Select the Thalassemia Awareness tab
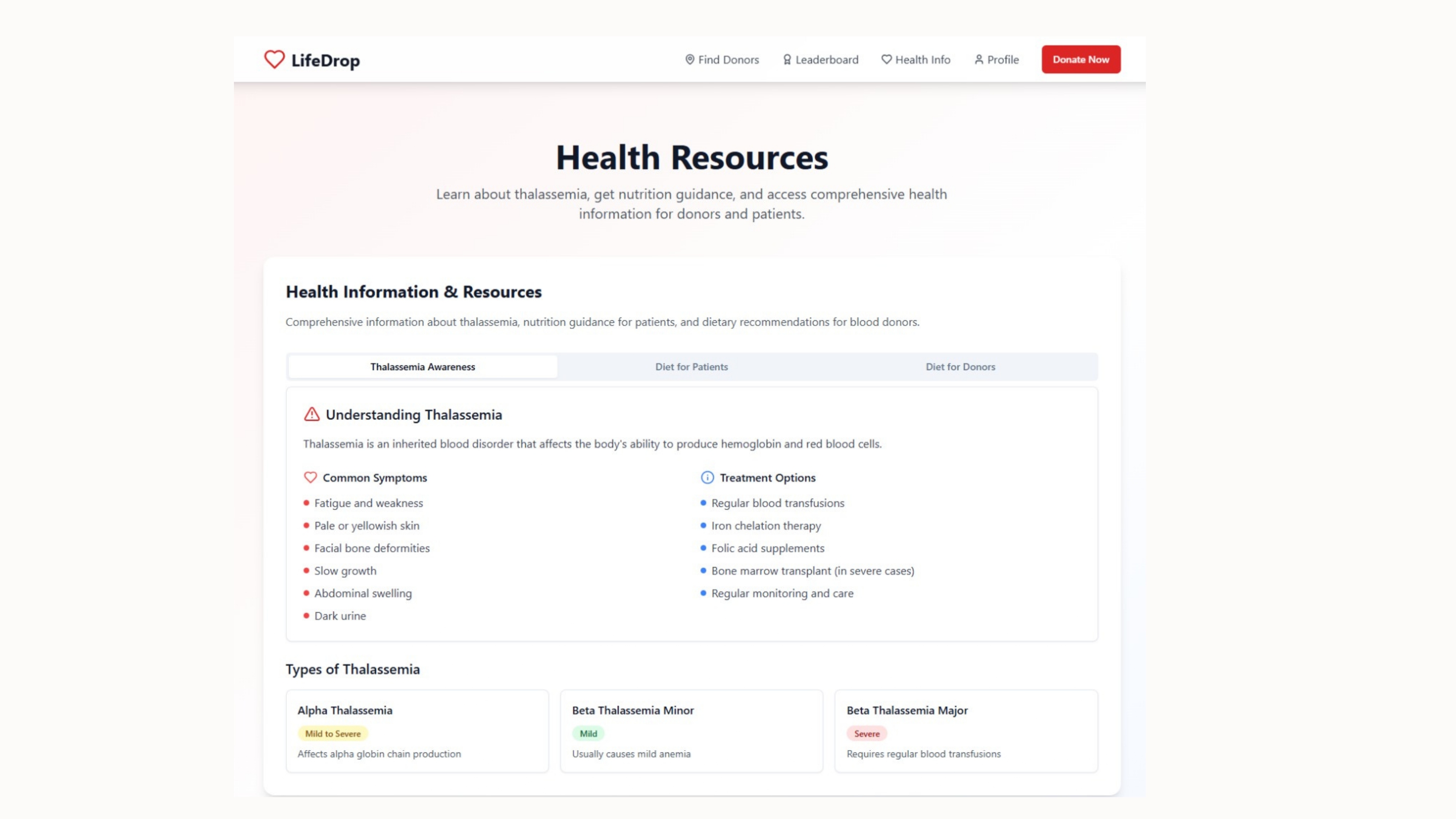 tap(422, 367)
